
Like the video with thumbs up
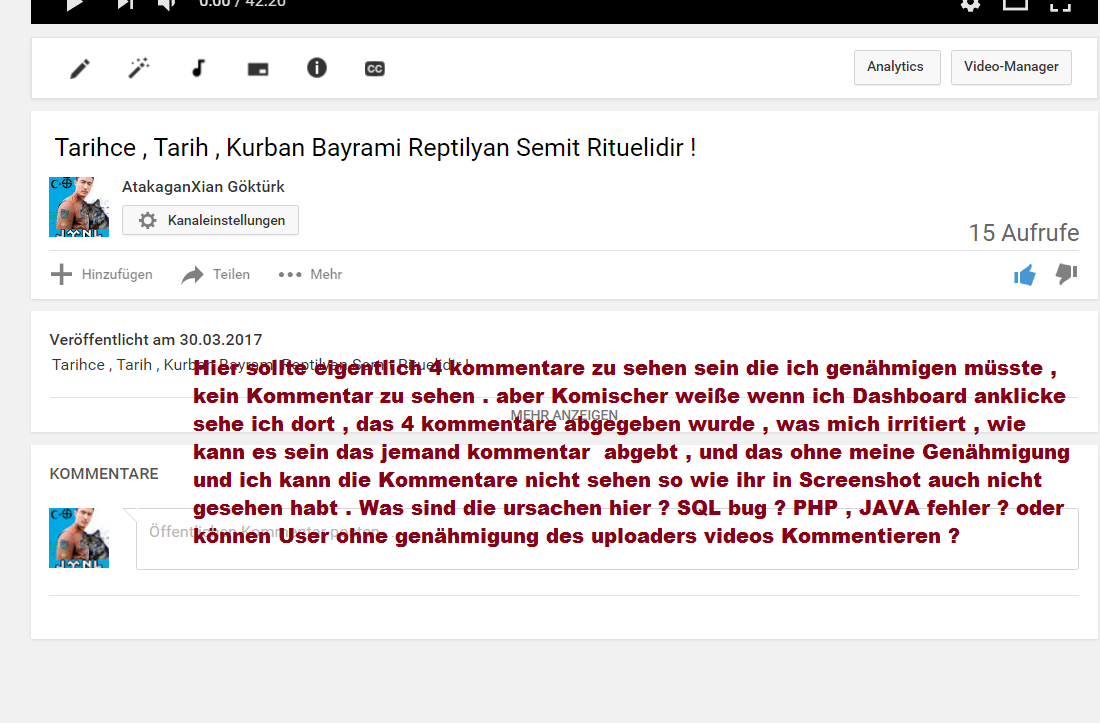(1024, 275)
